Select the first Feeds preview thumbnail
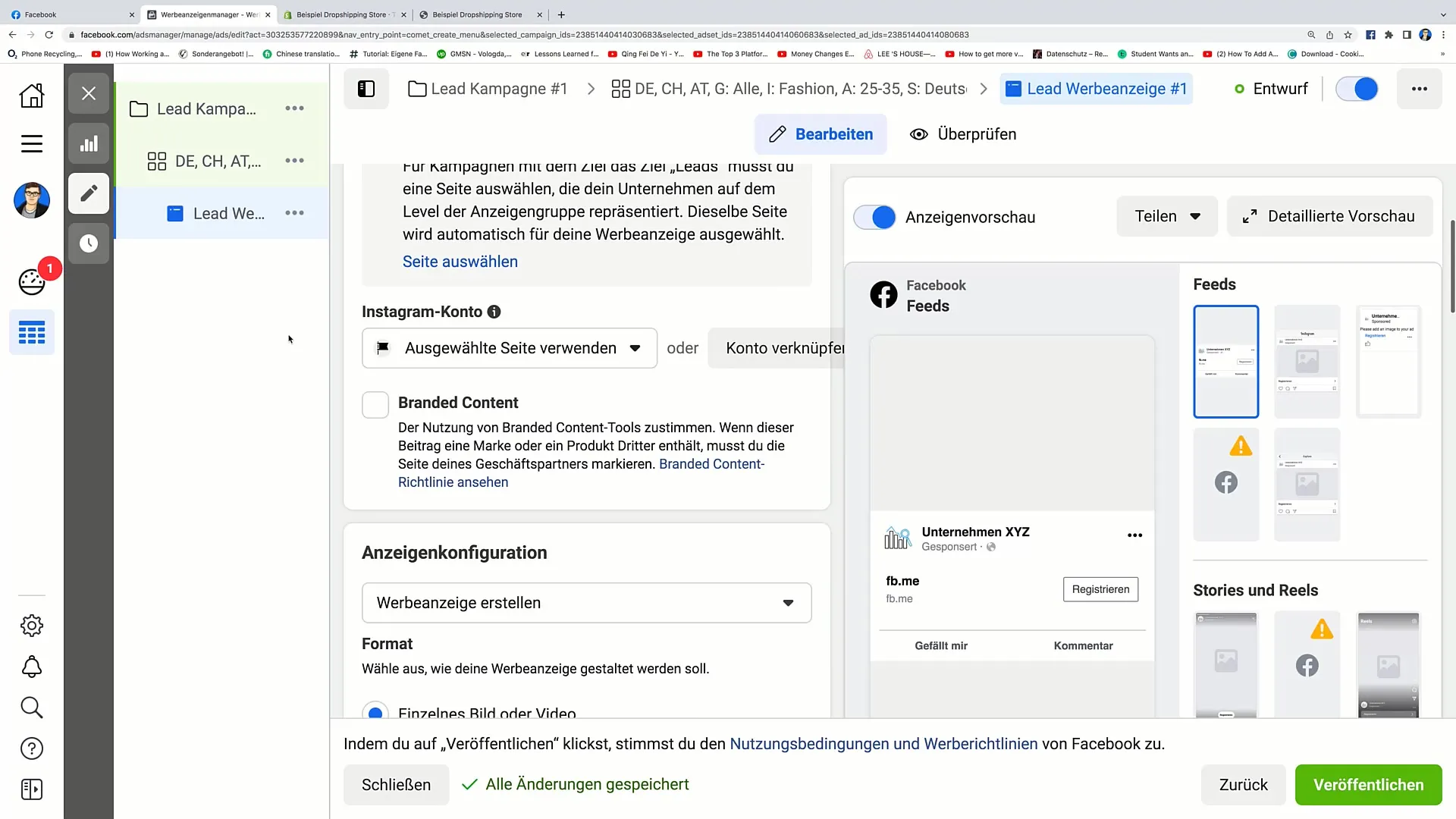The height and width of the screenshot is (819, 1456). point(1225,361)
